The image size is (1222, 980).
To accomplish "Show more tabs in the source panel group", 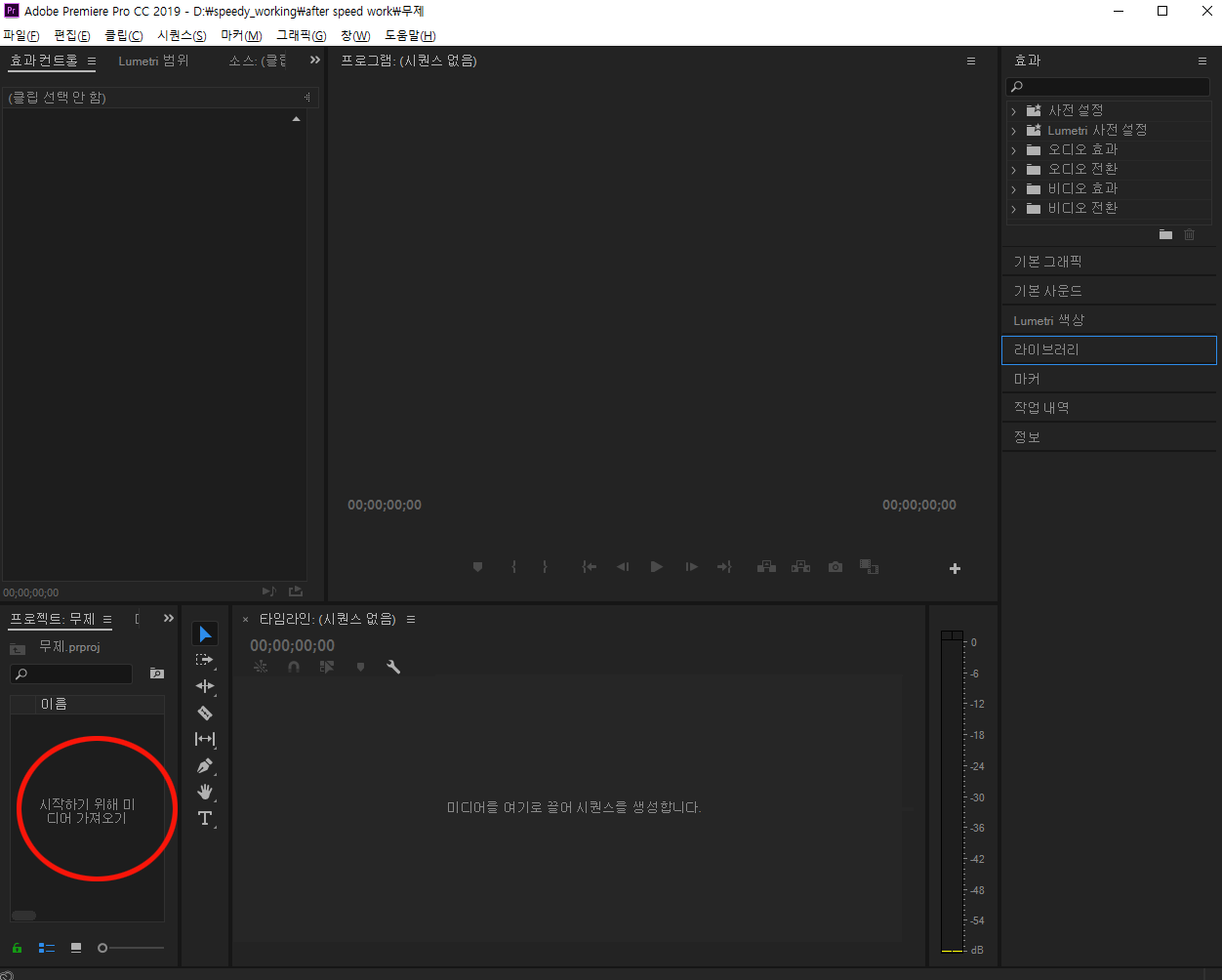I will (x=315, y=61).
